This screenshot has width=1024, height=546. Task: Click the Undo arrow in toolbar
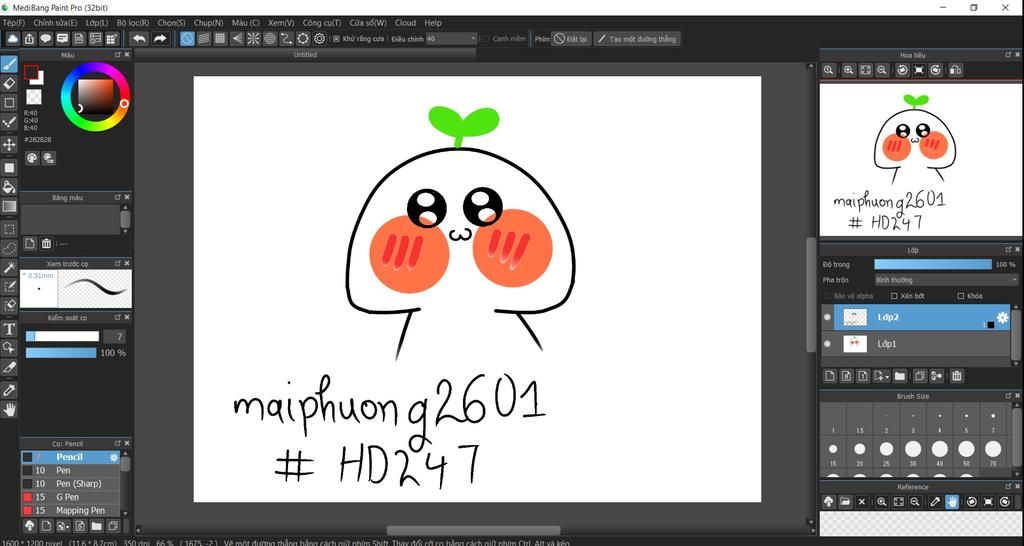[x=139, y=39]
